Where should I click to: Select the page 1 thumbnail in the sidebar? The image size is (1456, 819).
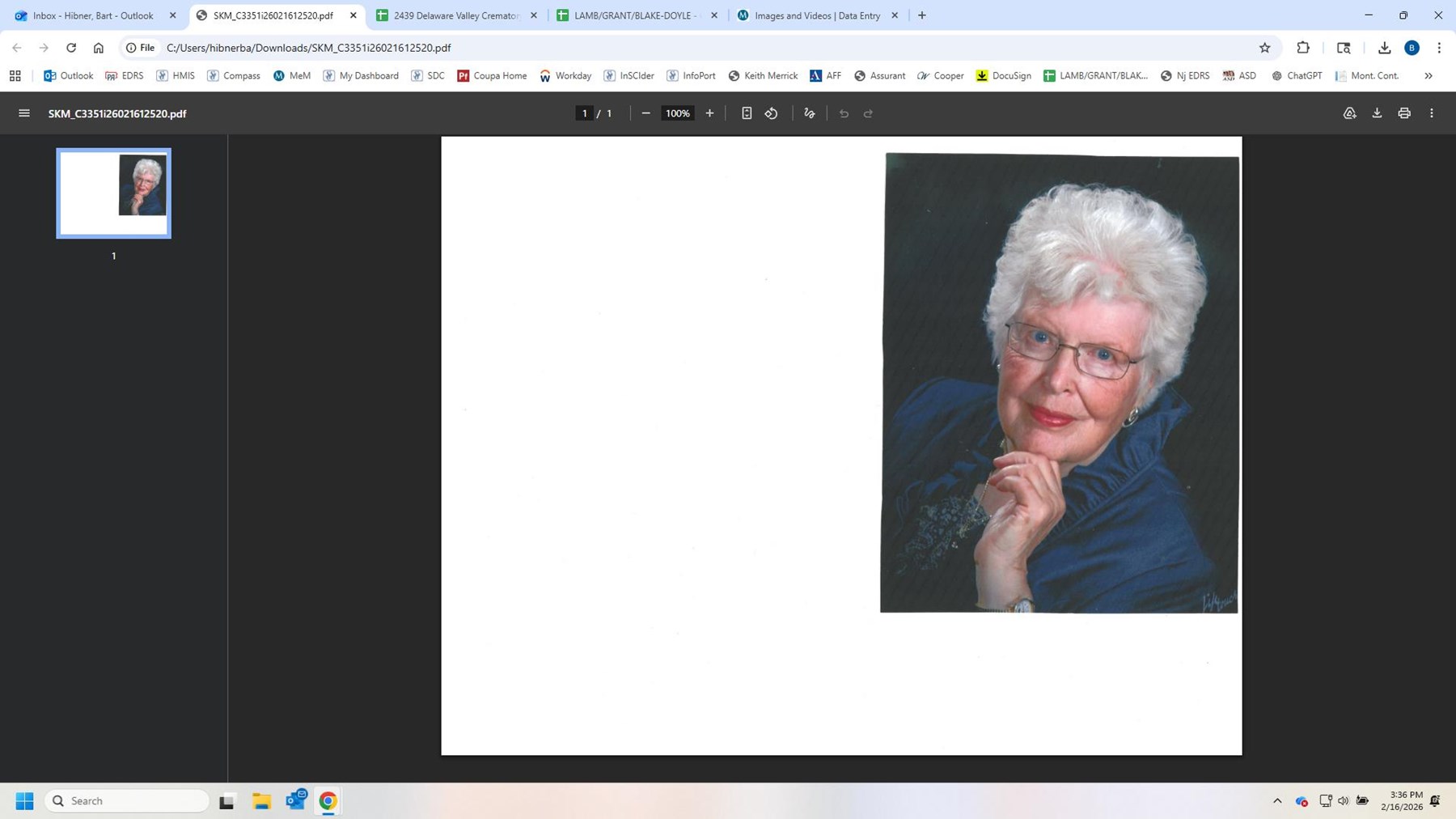(x=112, y=193)
